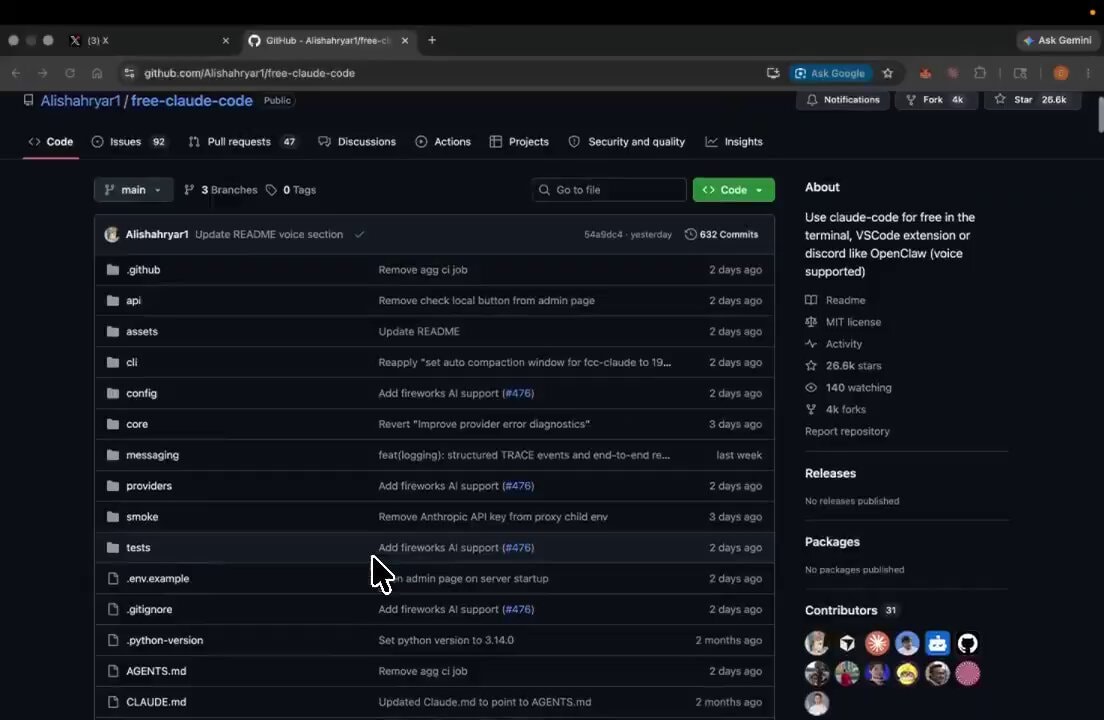Click the profile avatar in toolbar

point(1060,73)
